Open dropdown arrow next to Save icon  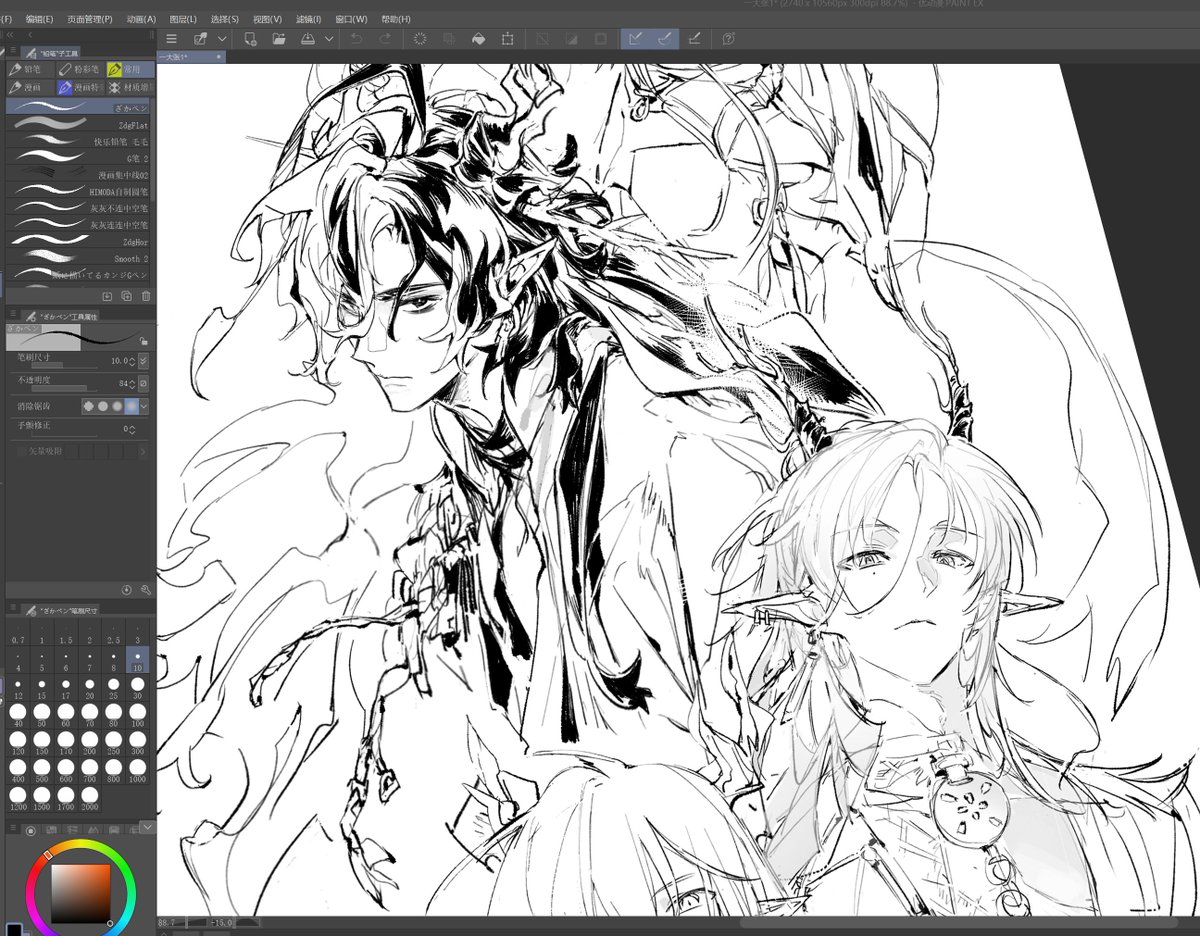pos(327,39)
